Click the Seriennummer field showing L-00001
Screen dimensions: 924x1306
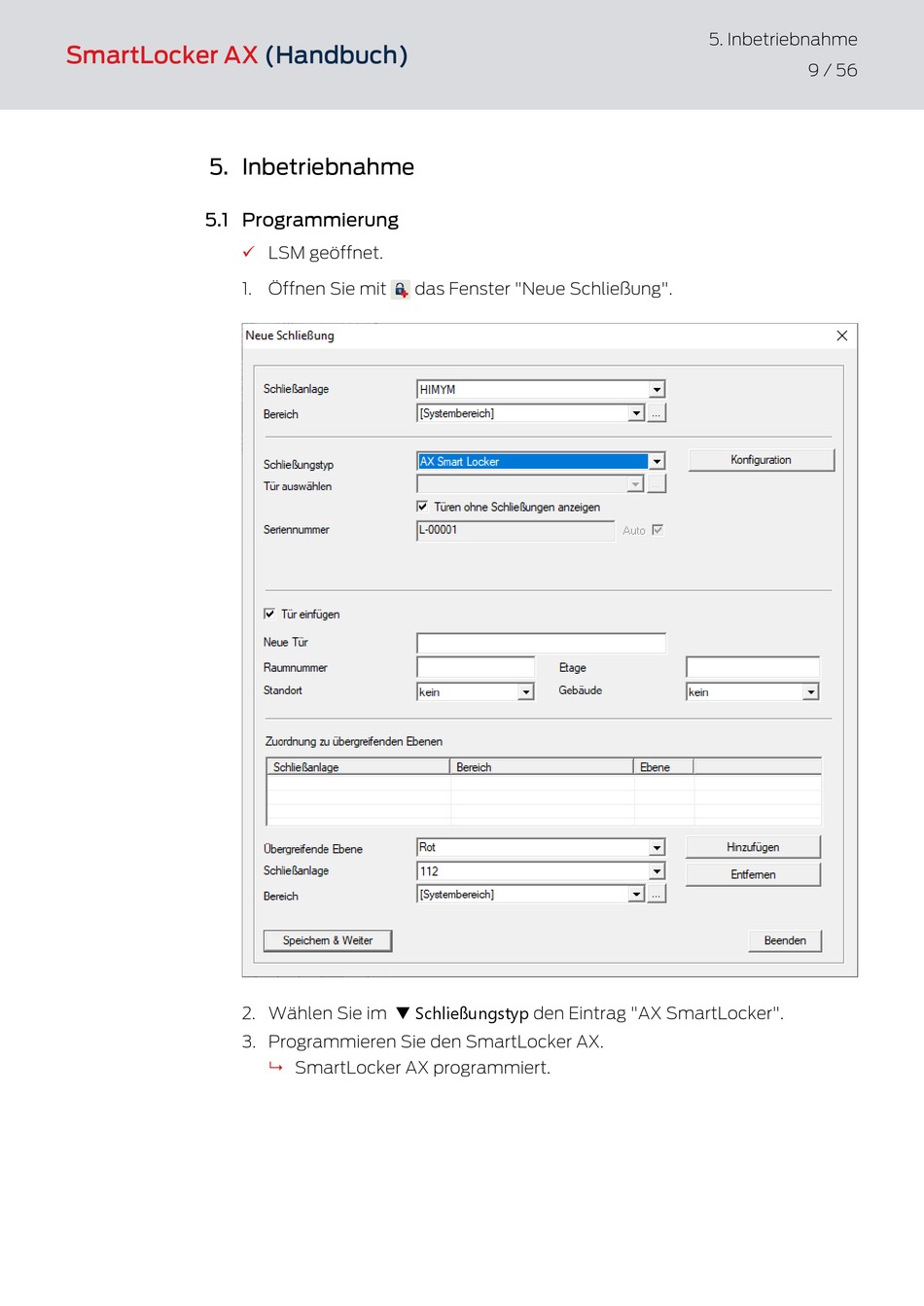click(515, 530)
